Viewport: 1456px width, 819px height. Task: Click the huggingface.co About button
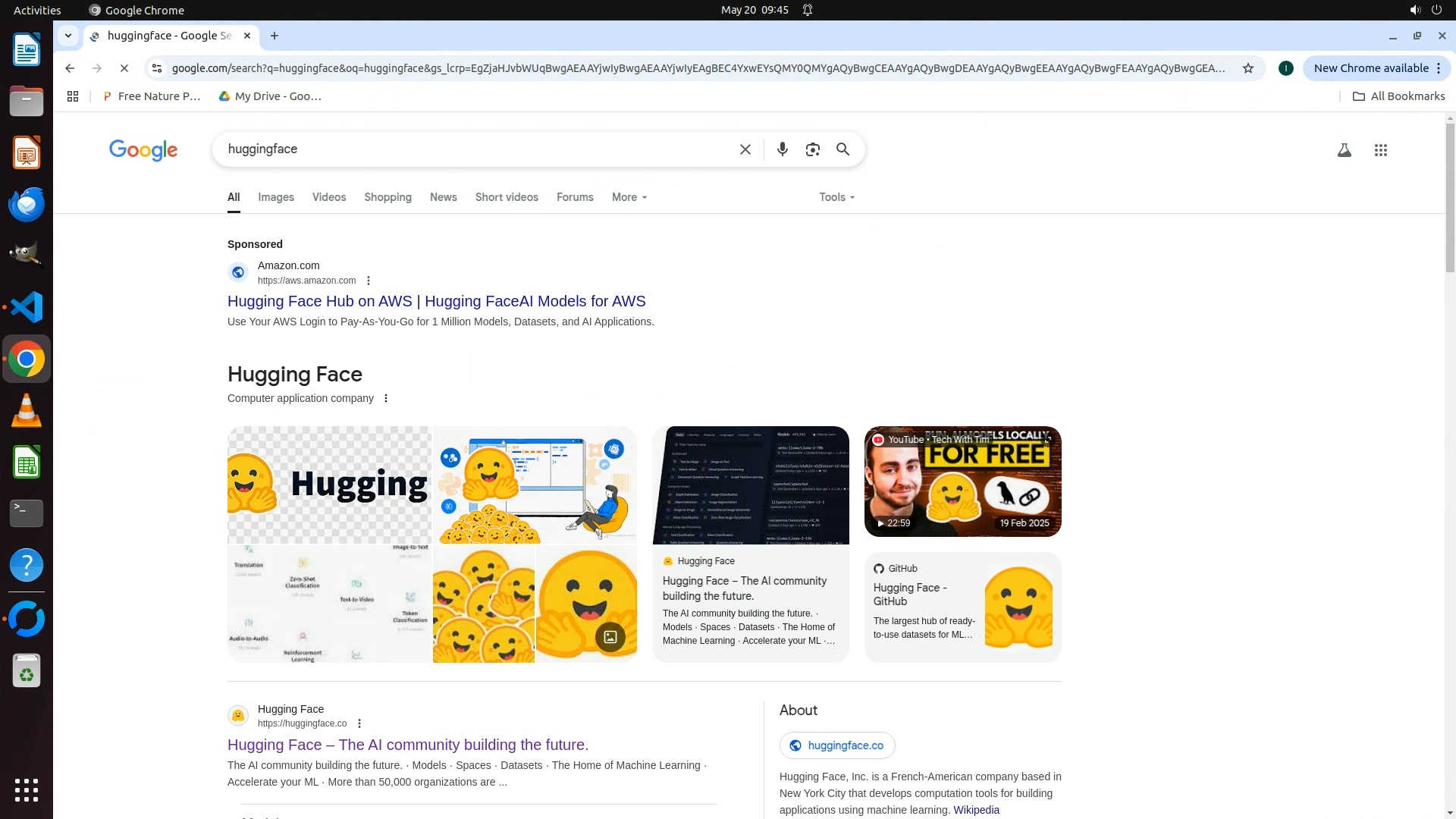tap(836, 745)
